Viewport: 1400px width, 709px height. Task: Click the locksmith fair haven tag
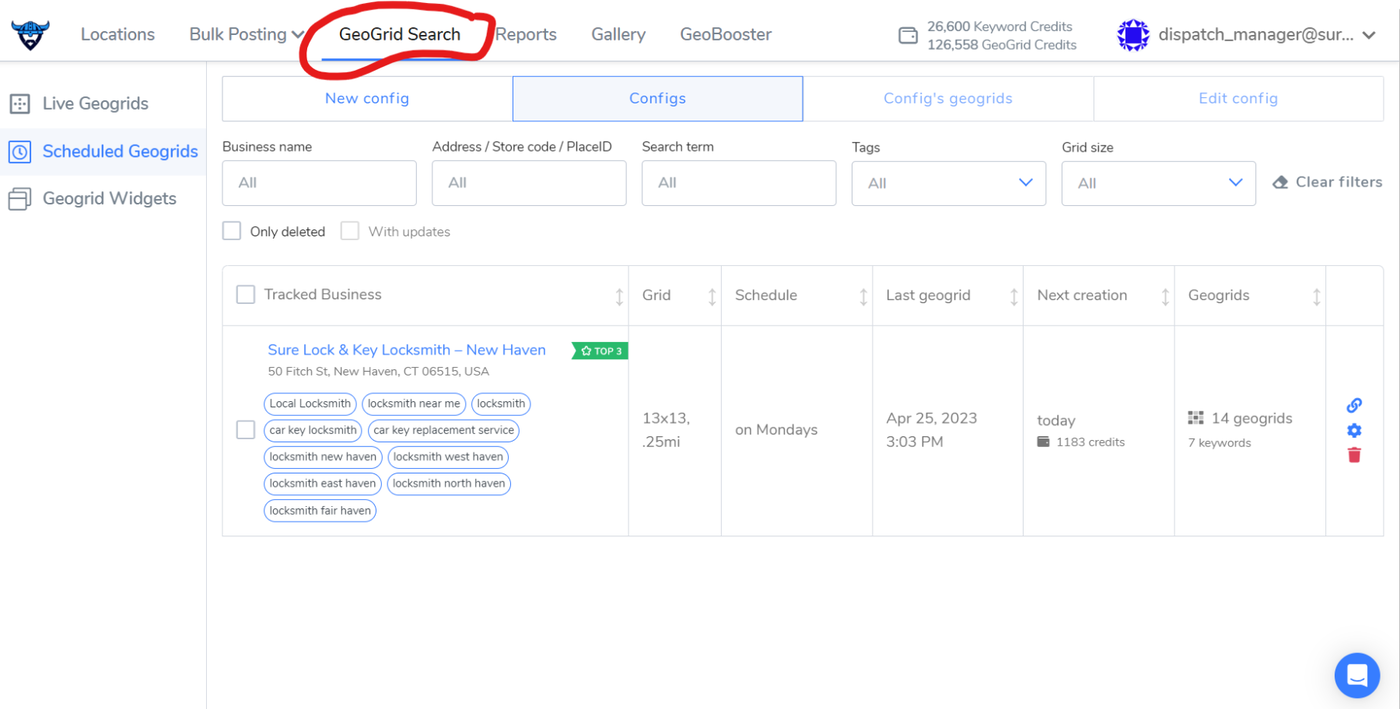pyautogui.click(x=320, y=510)
